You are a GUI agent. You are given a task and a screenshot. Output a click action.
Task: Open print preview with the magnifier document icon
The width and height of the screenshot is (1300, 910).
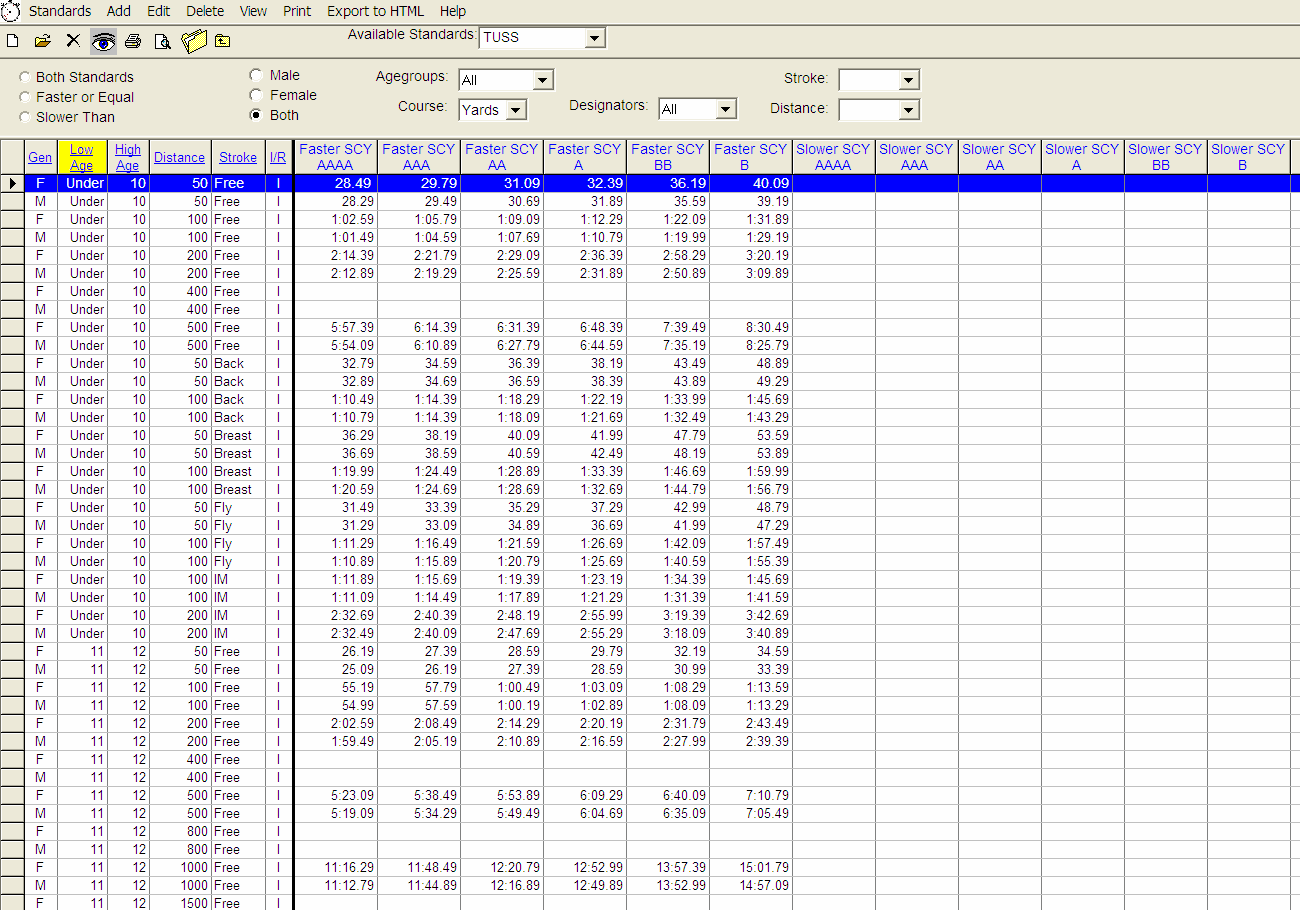point(161,40)
